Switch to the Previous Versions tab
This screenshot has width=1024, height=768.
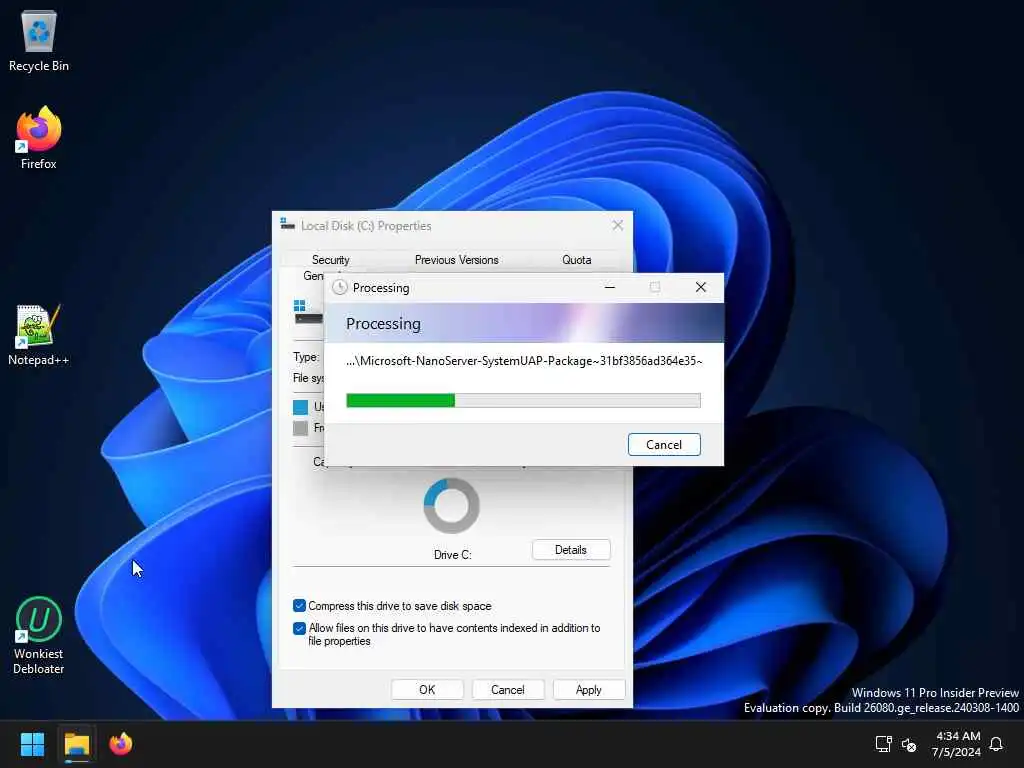click(x=456, y=260)
